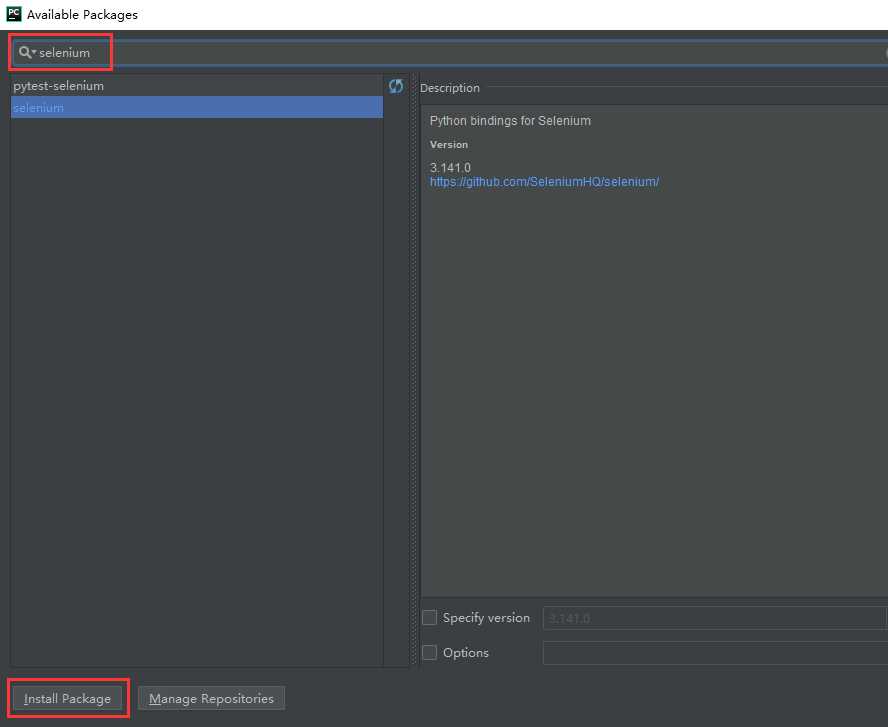Click the search magnifier icon
The width and height of the screenshot is (888, 727).
25,53
